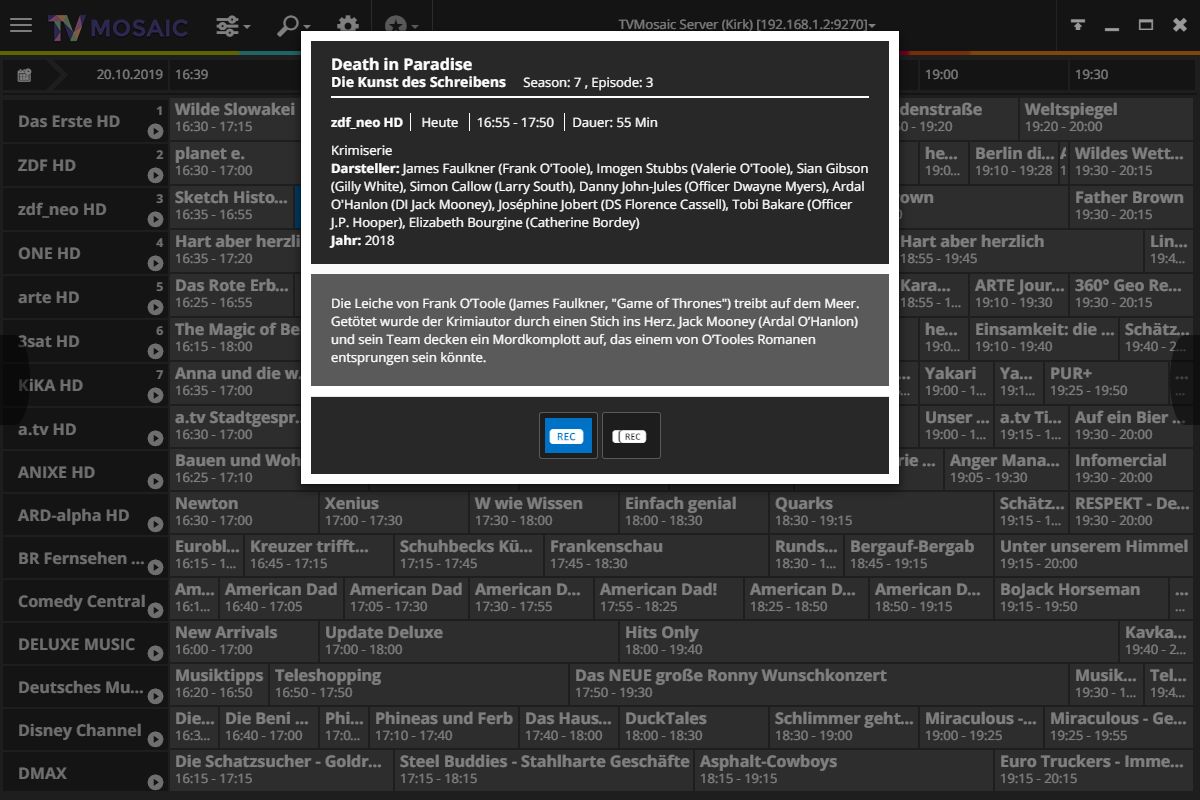Open Frankenschau on BR Fernsehen
This screenshot has height=800, width=1200.
pos(657,554)
